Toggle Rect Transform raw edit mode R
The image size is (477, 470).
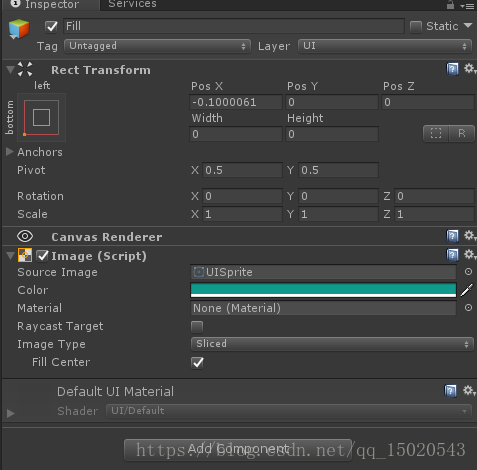tap(462, 134)
